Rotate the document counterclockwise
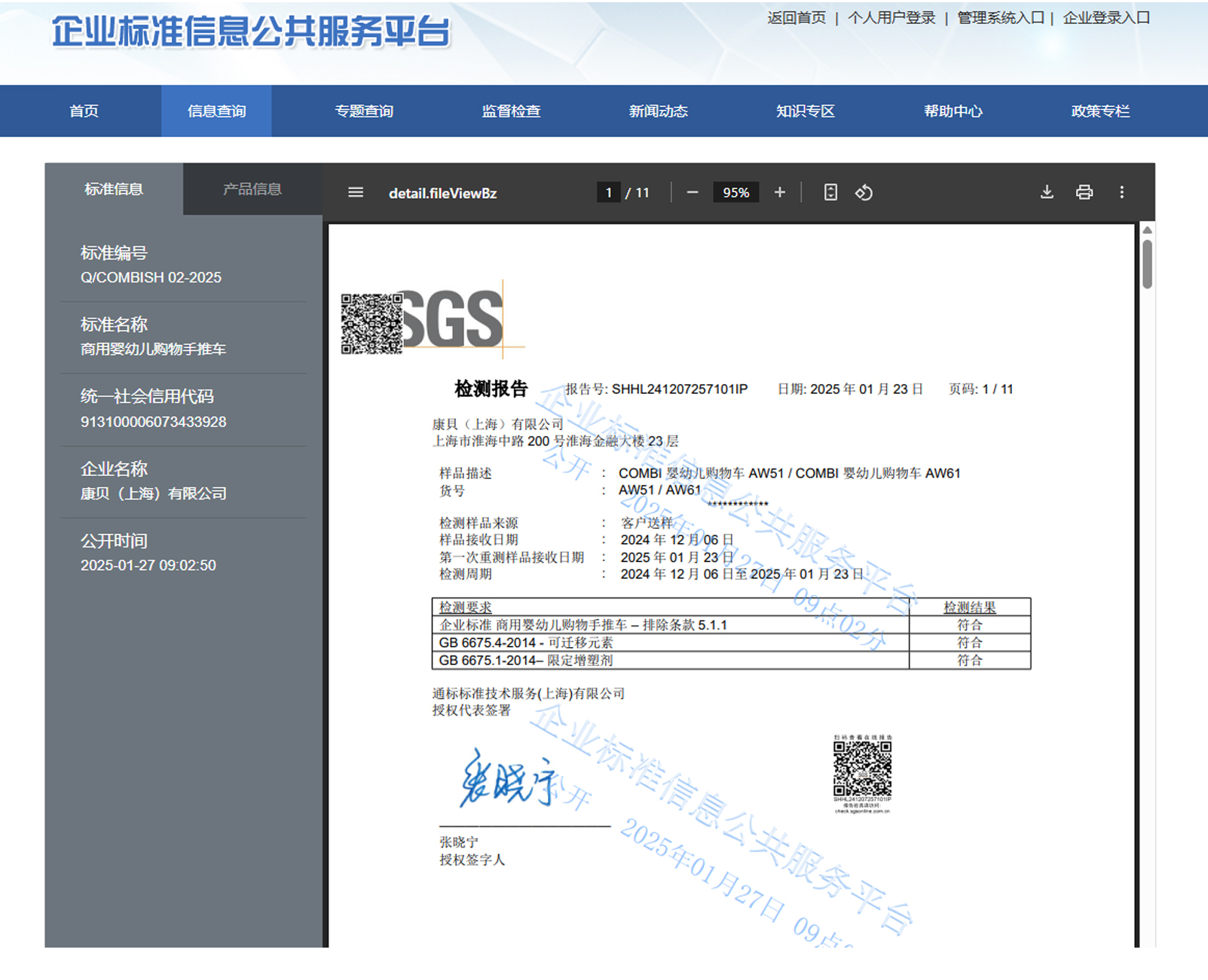Viewport: 1208px width, 980px height. (x=864, y=193)
